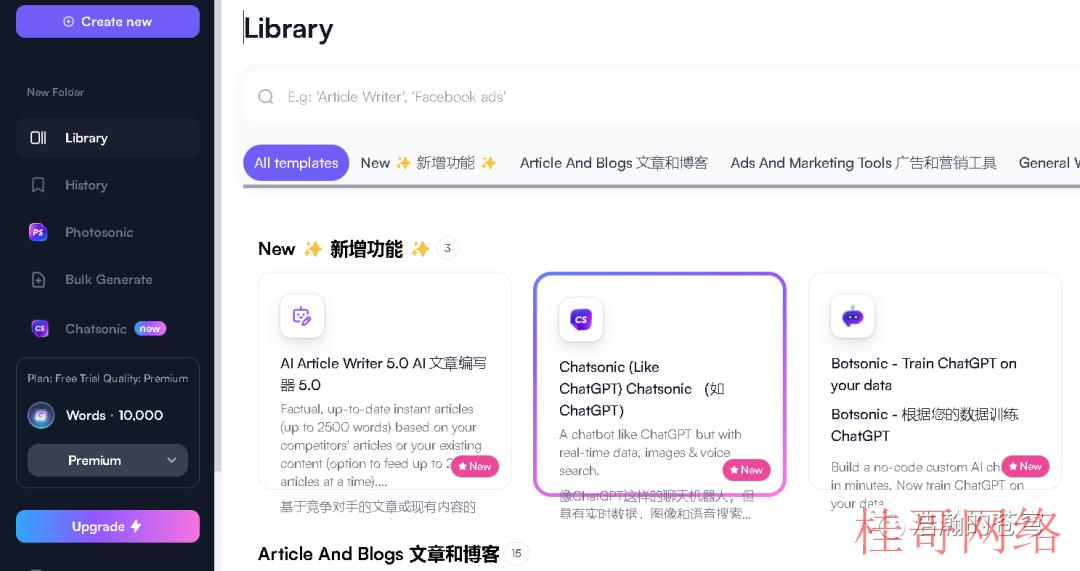Image resolution: width=1080 pixels, height=571 pixels.
Task: Open the Chatsonic (Like ChatGPT) template card
Action: point(660,384)
